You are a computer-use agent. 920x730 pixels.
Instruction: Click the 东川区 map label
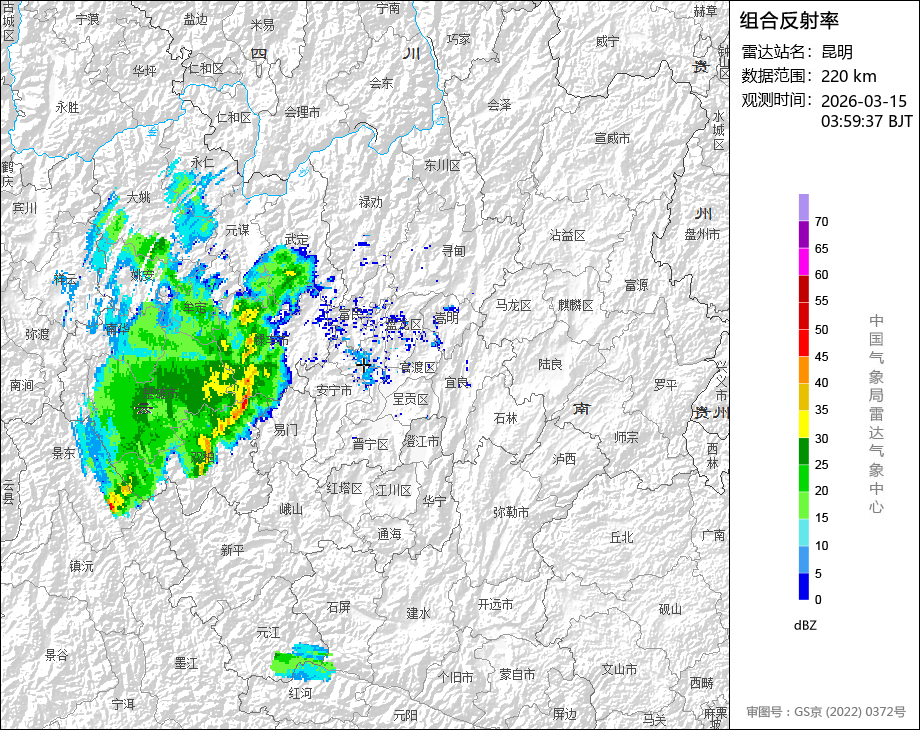(x=442, y=165)
